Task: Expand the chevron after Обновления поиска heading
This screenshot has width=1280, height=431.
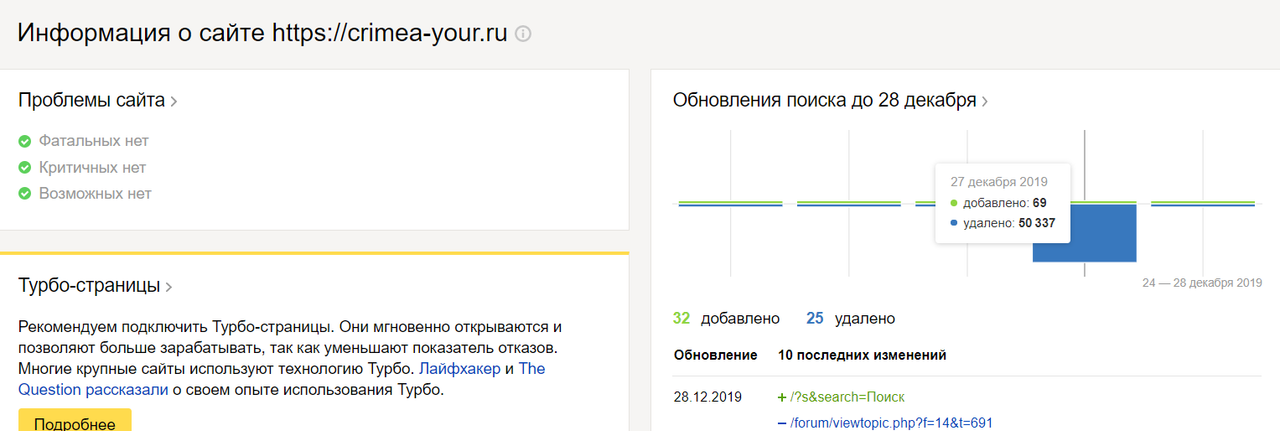Action: [x=985, y=101]
